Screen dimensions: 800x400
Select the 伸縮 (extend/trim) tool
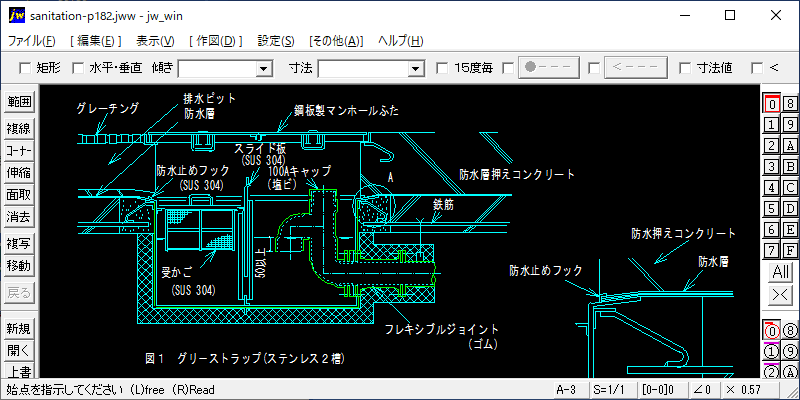[x=19, y=172]
